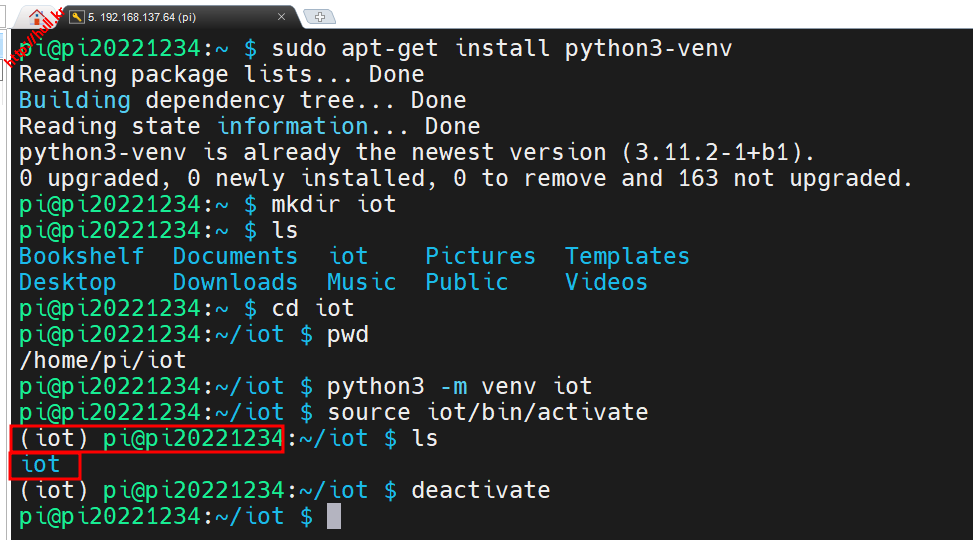Click the Videos directory in listing

click(606, 282)
